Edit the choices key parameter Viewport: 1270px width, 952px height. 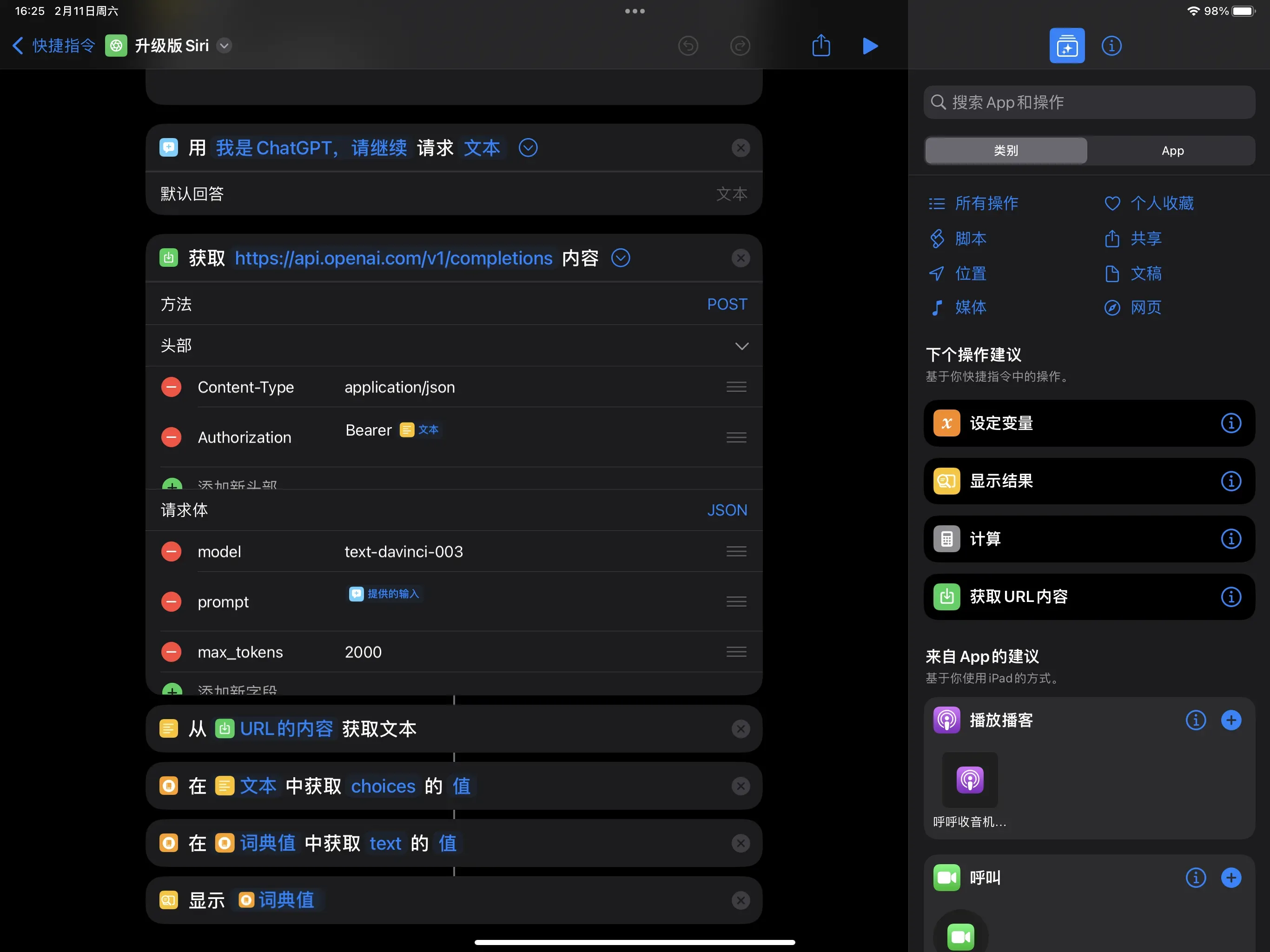pyautogui.click(x=383, y=786)
